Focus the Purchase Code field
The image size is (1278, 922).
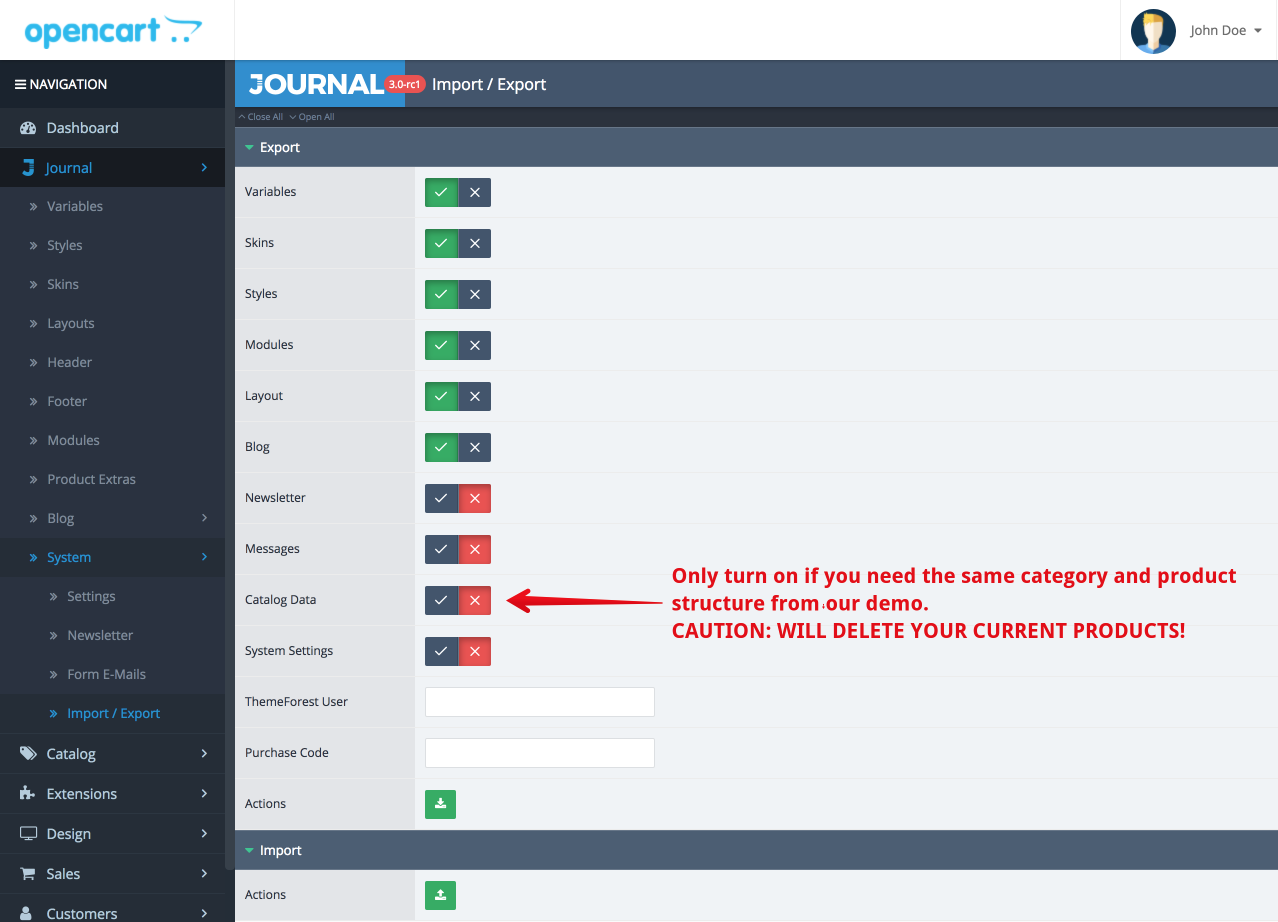point(540,753)
